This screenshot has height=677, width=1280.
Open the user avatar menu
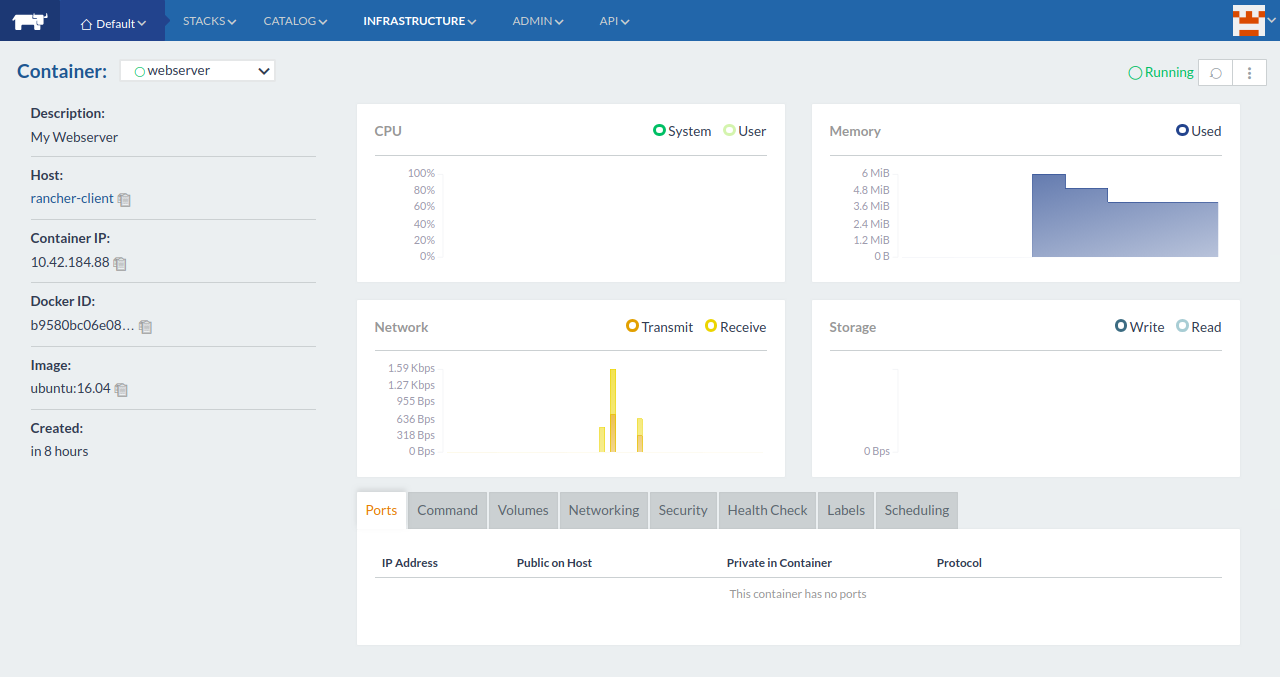pos(1254,20)
